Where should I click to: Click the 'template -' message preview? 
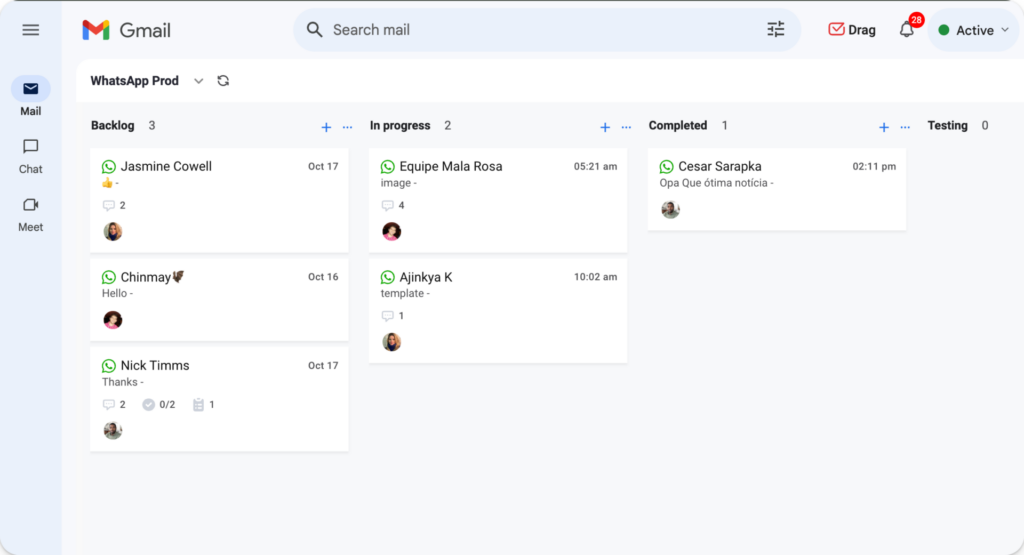tap(405, 293)
